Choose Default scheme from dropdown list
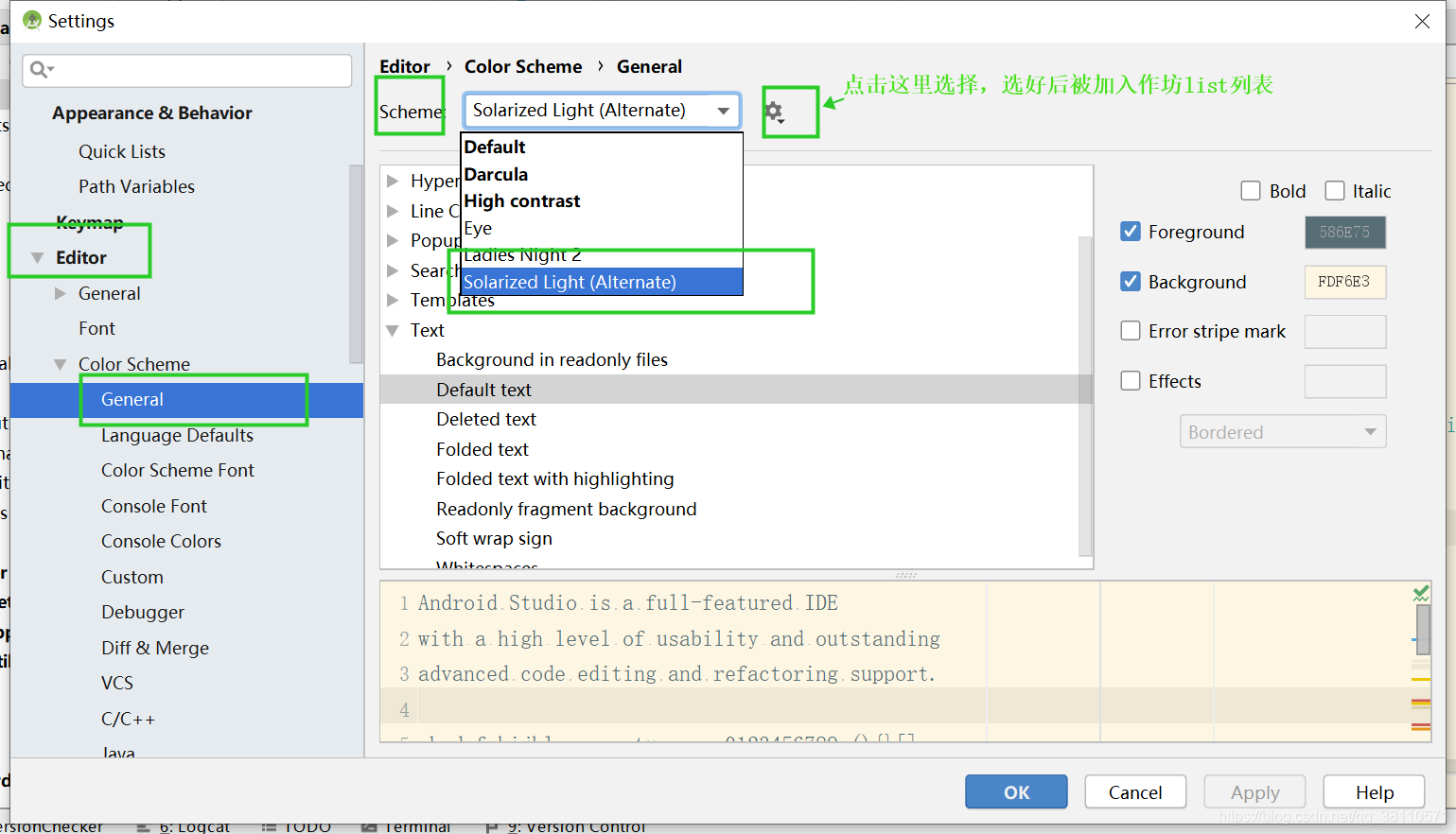The image size is (1456, 834). (602, 147)
